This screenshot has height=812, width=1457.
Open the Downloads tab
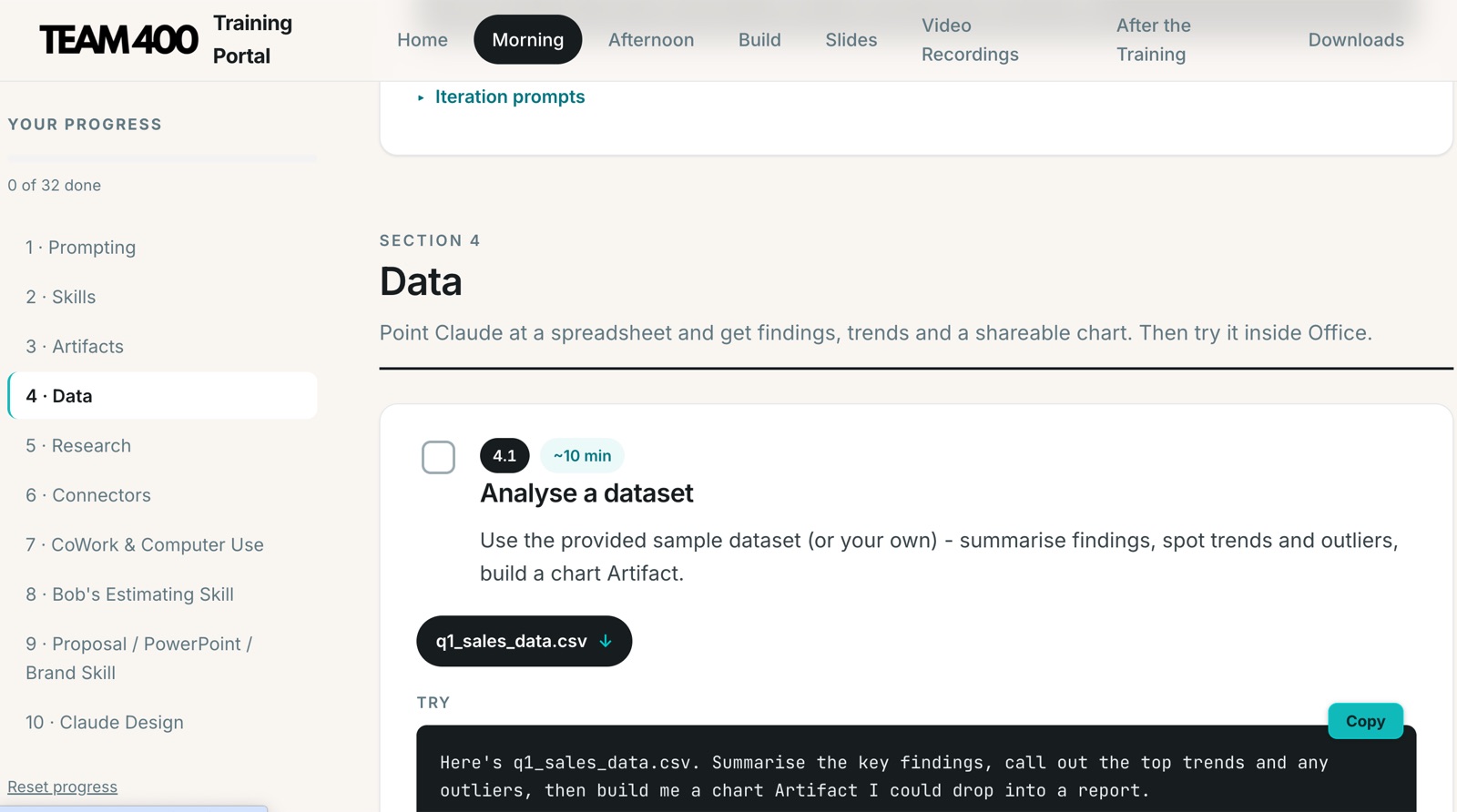tap(1356, 40)
